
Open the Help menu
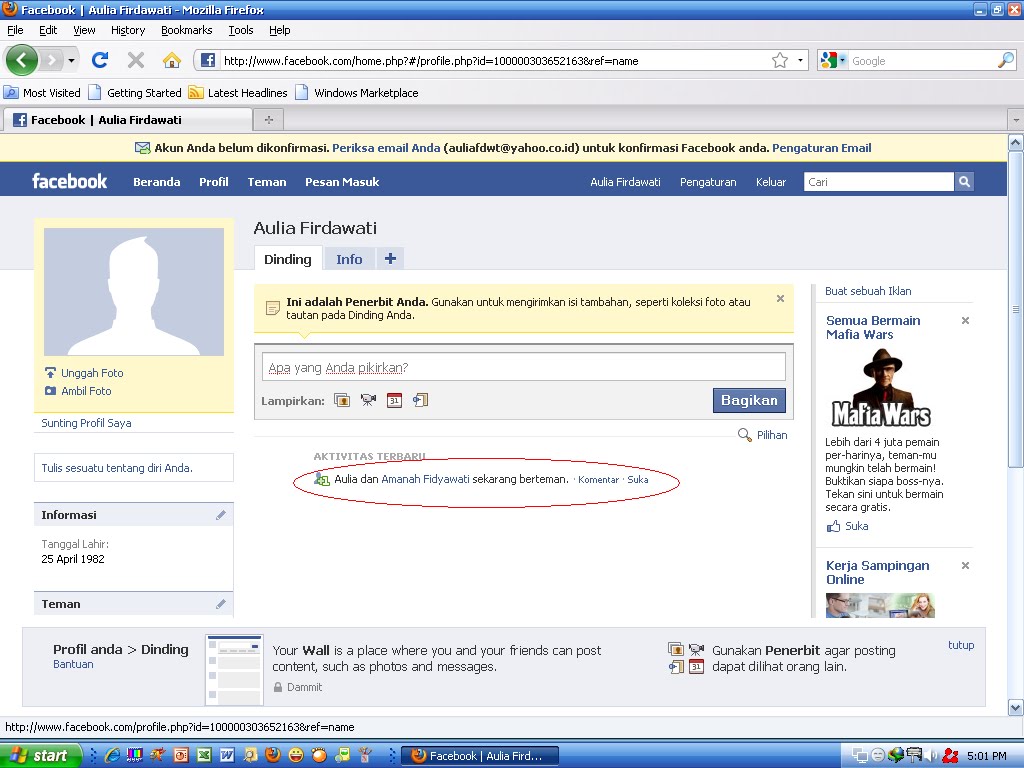tap(280, 30)
